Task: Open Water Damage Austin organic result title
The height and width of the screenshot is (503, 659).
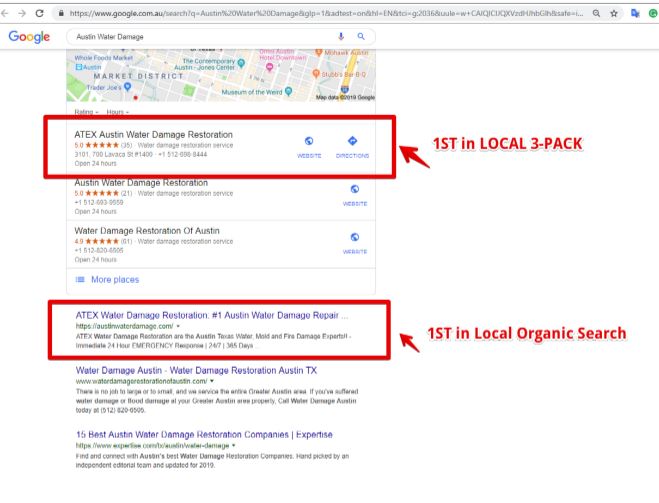Action: point(196,370)
